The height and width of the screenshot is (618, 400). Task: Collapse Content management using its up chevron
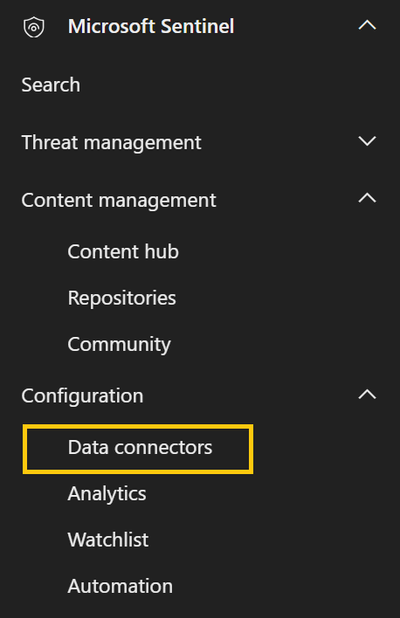(x=367, y=198)
